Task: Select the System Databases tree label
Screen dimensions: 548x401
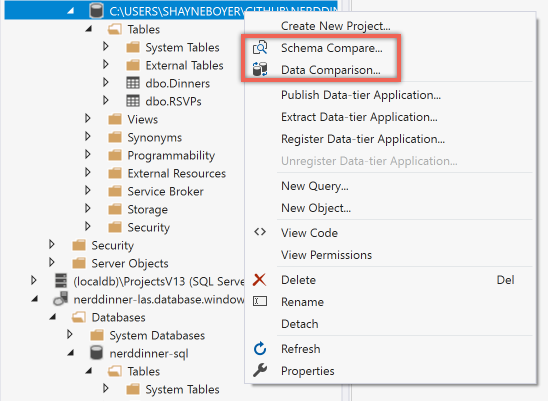Action: pyautogui.click(x=157, y=336)
